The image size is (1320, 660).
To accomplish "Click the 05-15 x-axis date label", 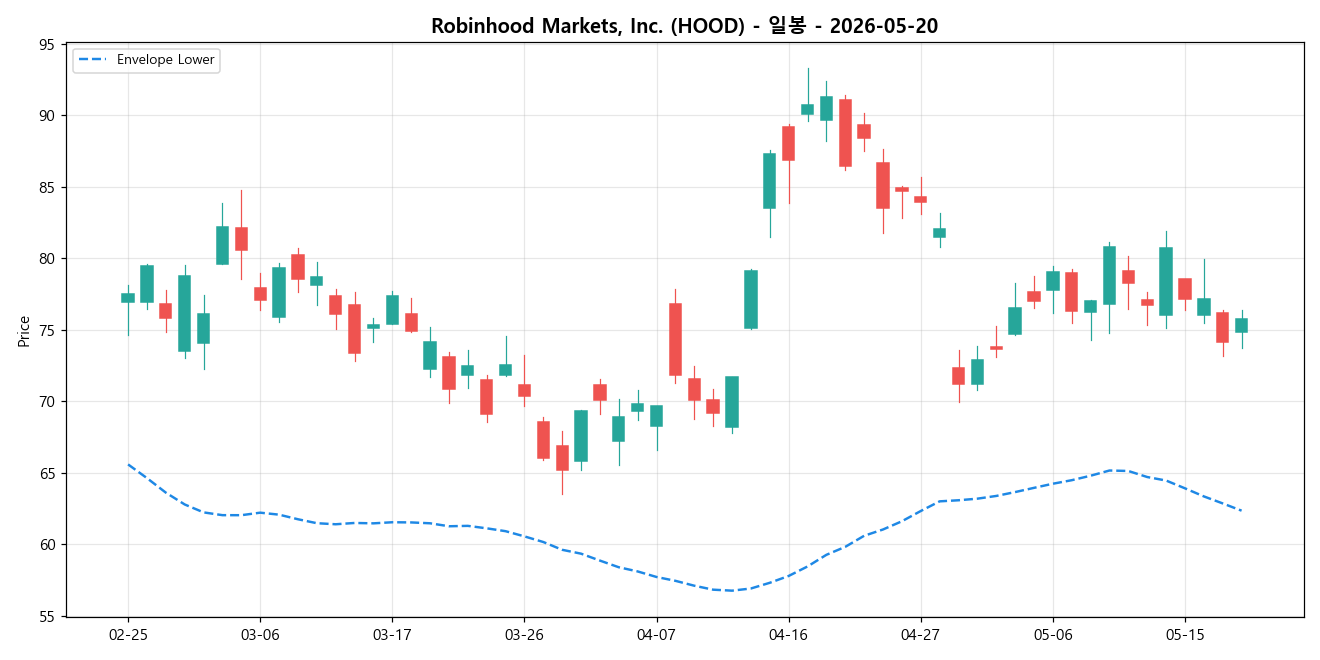I will 1184,635.
